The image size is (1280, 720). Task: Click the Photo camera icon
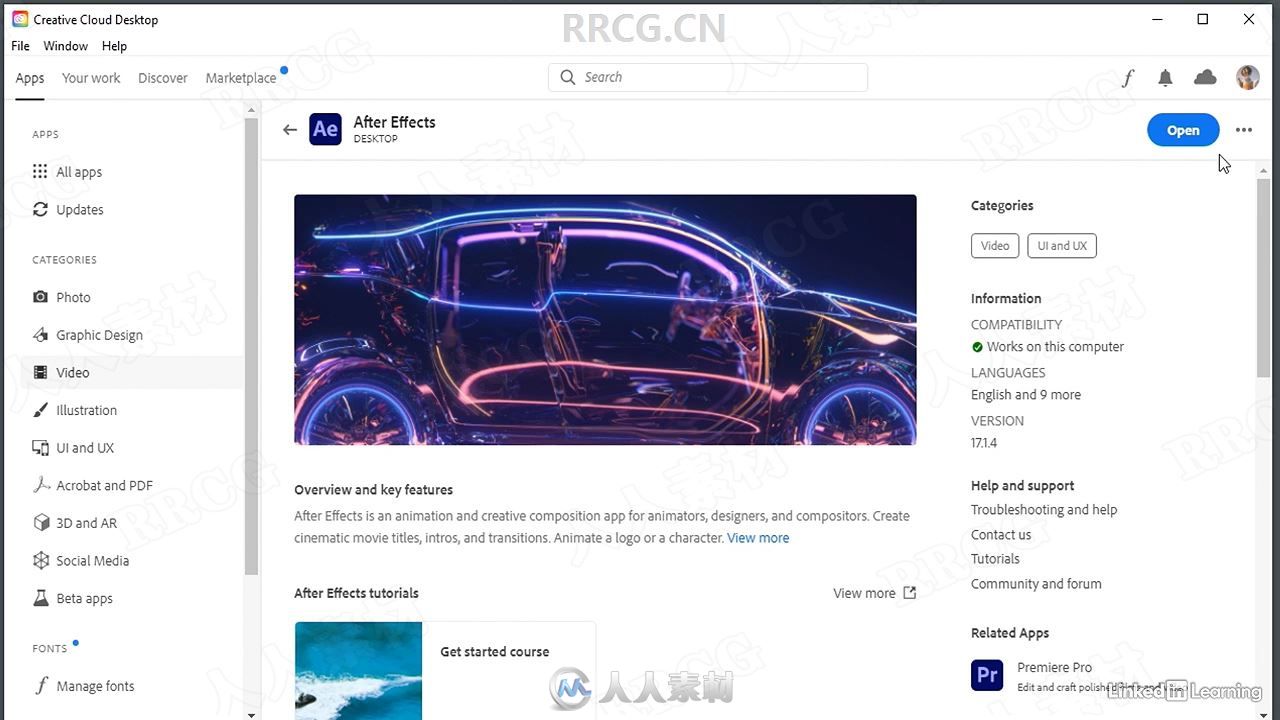click(40, 297)
